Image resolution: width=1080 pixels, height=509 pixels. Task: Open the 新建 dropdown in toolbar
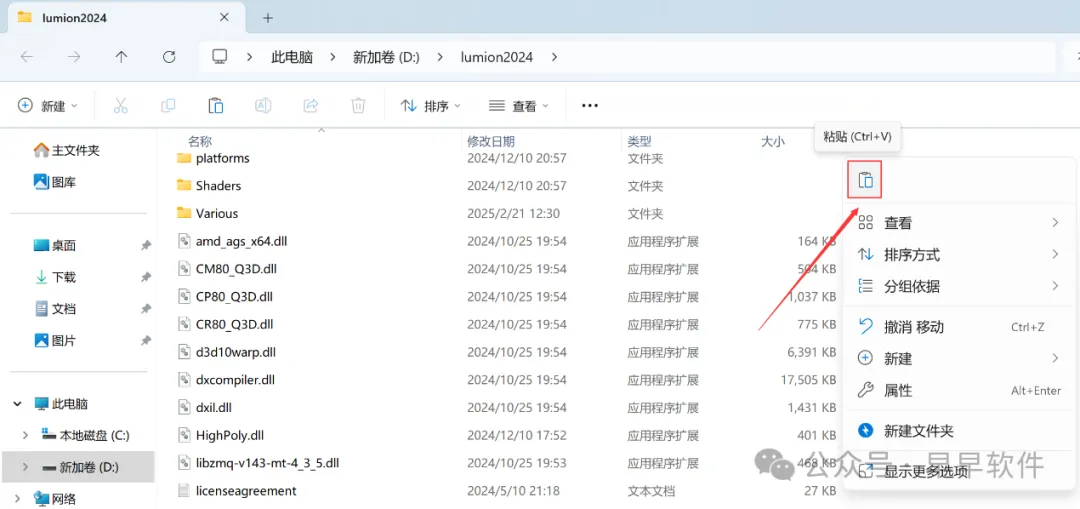tap(48, 105)
